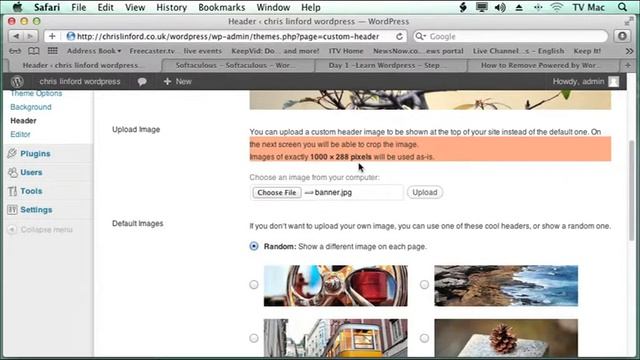Open the Wi-Fi status menu
The image size is (640, 360).
pos(557,7)
